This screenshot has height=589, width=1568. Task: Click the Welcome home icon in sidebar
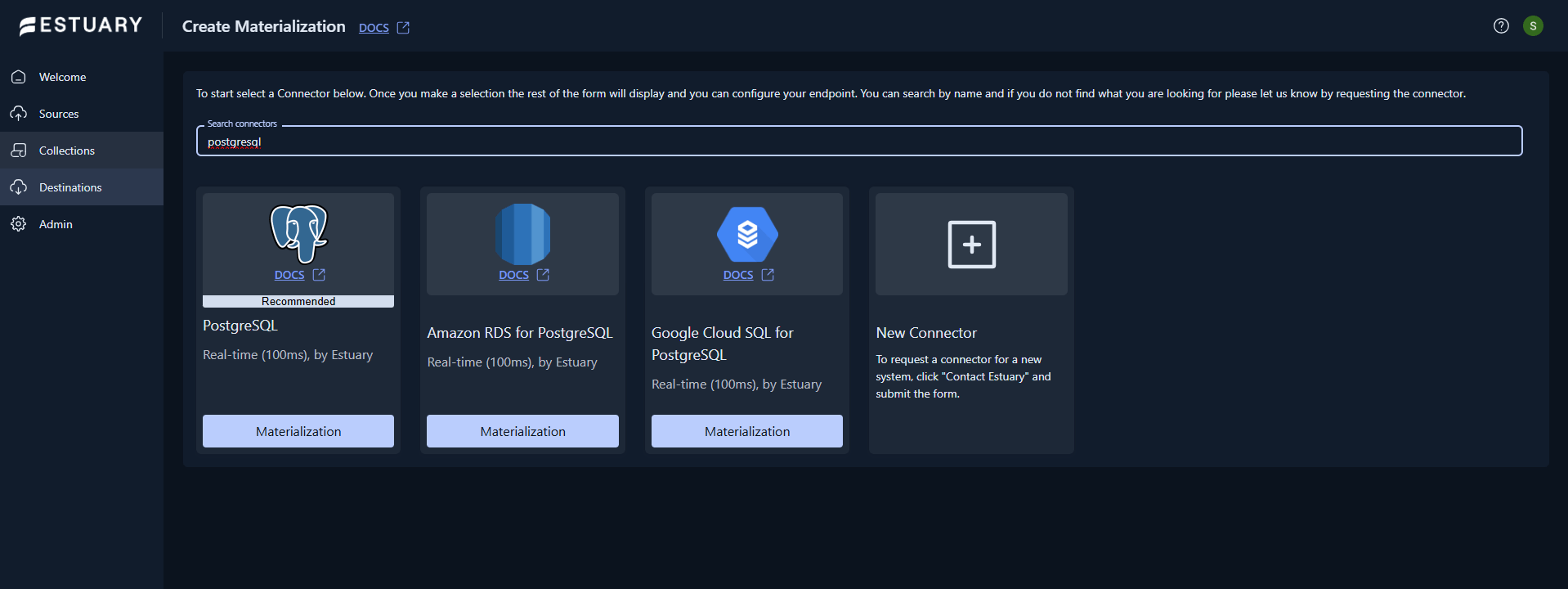[19, 77]
